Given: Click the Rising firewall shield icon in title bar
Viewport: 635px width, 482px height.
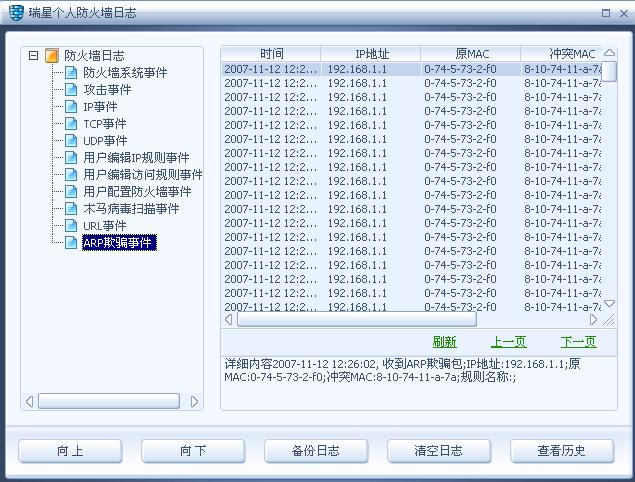Looking at the screenshot, I should (16, 13).
